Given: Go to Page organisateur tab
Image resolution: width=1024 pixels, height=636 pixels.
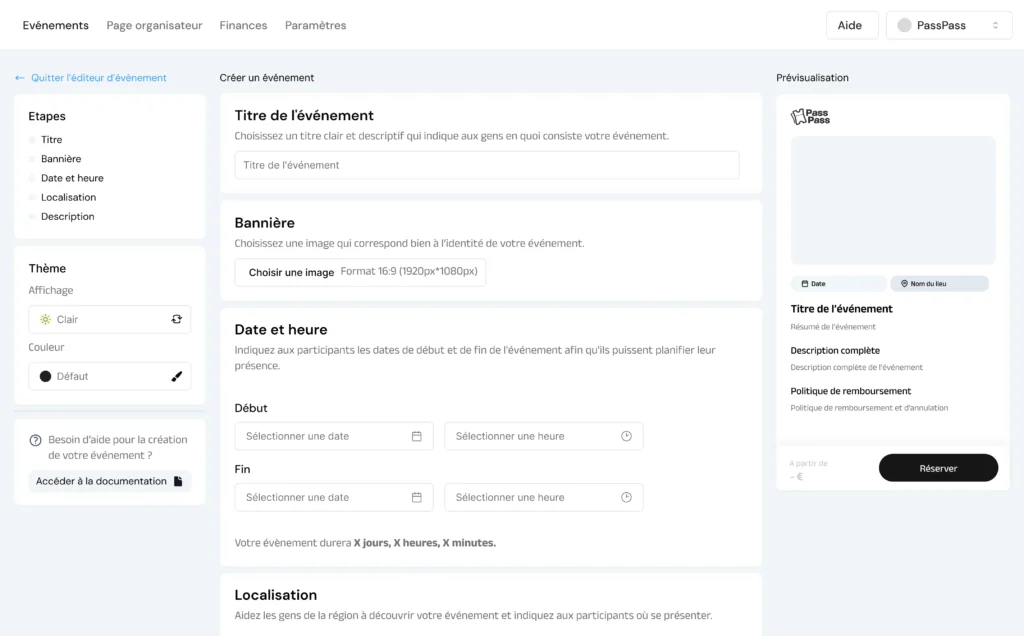Looking at the screenshot, I should (154, 25).
